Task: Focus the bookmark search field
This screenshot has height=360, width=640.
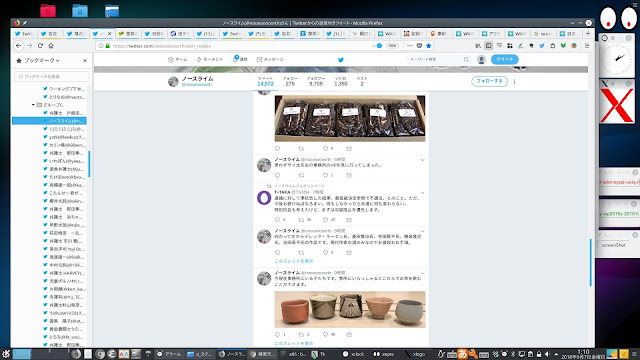Action: 52,76
